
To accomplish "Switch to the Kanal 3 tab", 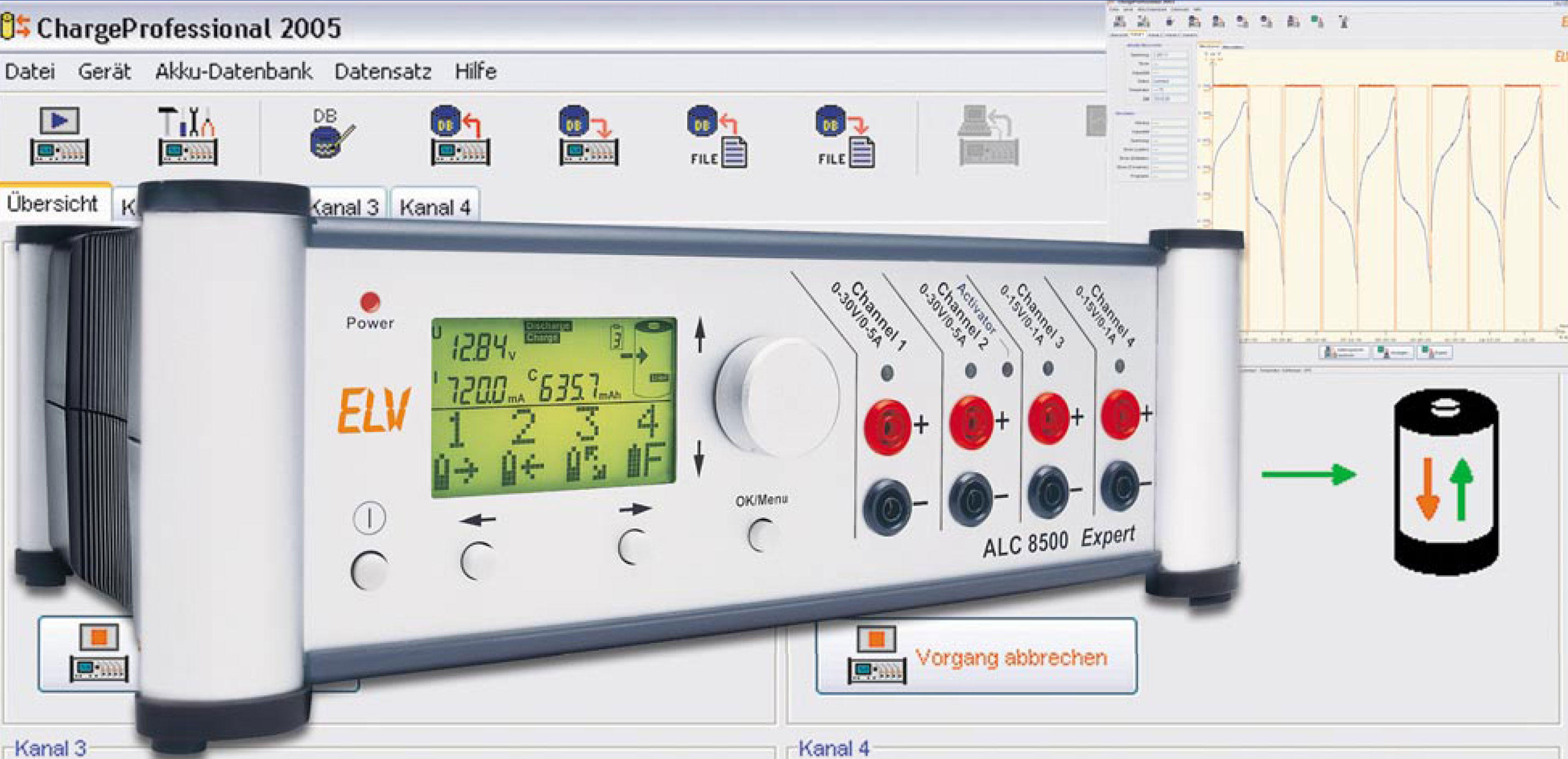I will (x=348, y=207).
